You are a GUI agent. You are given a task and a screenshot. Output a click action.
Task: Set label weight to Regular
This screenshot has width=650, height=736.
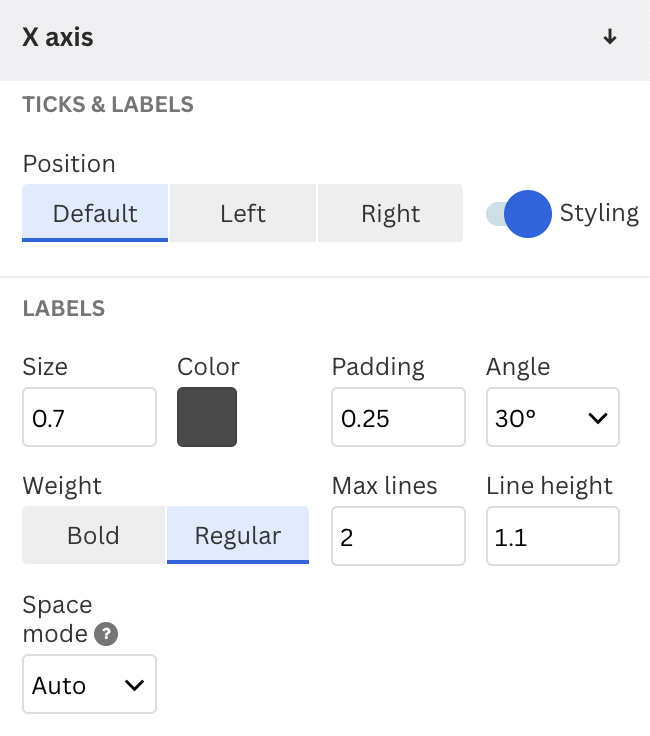tap(238, 535)
